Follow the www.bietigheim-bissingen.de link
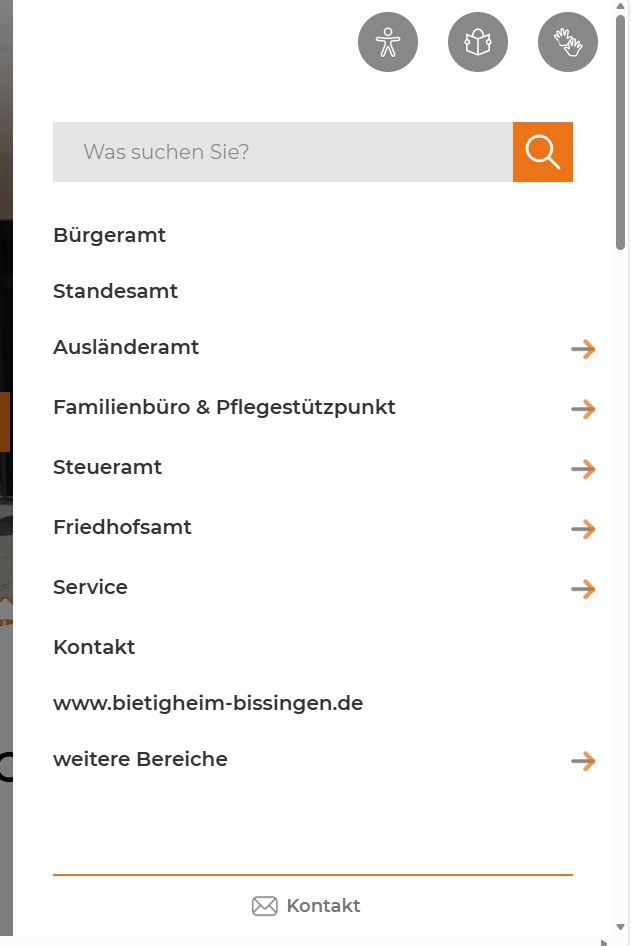The image size is (631, 946). [208, 703]
